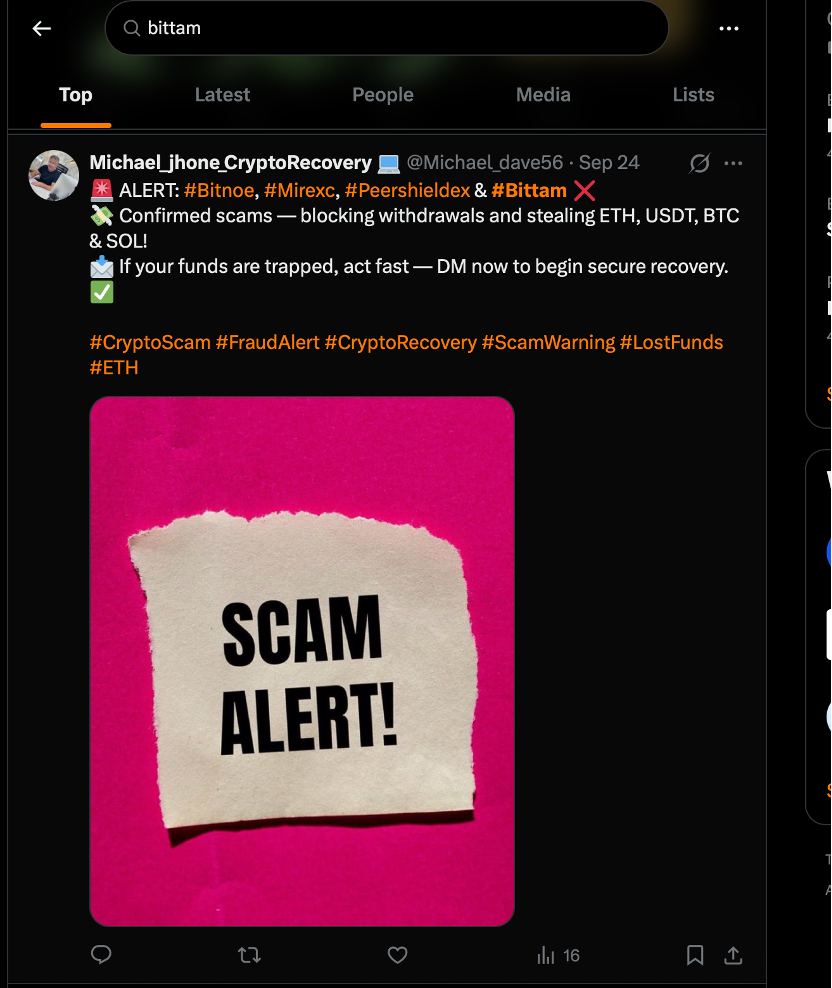This screenshot has height=988, width=832.
Task: Reply to the tweet via comment icon
Action: click(101, 955)
